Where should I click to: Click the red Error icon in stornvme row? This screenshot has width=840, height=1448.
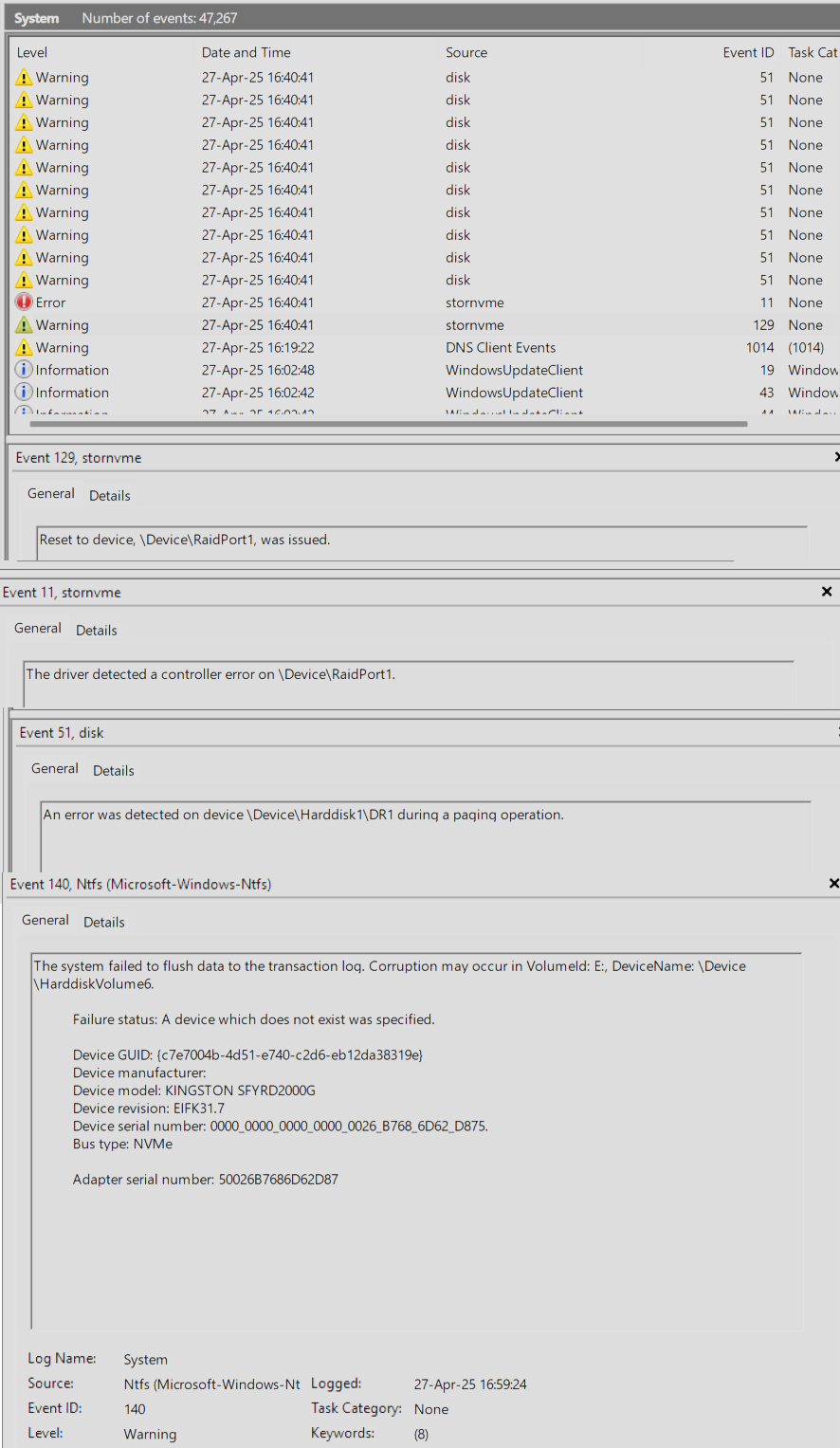coord(24,302)
